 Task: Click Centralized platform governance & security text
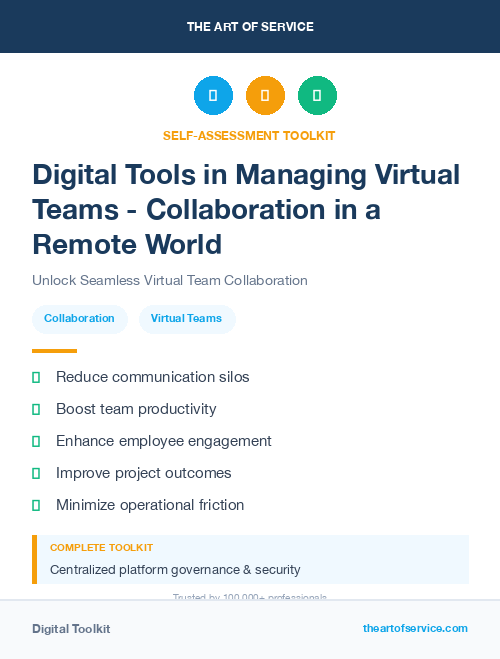[x=175, y=570]
